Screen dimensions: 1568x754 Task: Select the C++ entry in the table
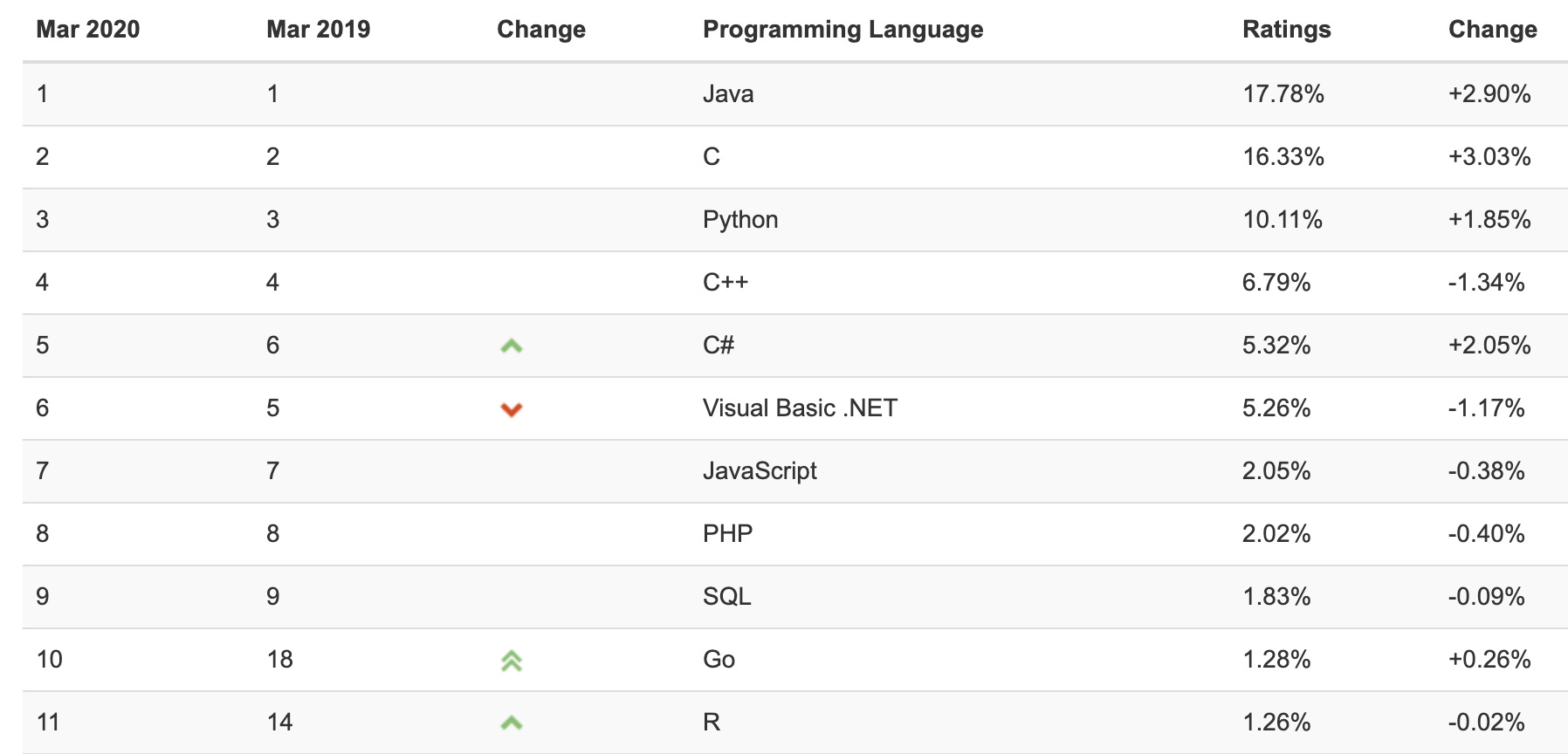(x=726, y=283)
